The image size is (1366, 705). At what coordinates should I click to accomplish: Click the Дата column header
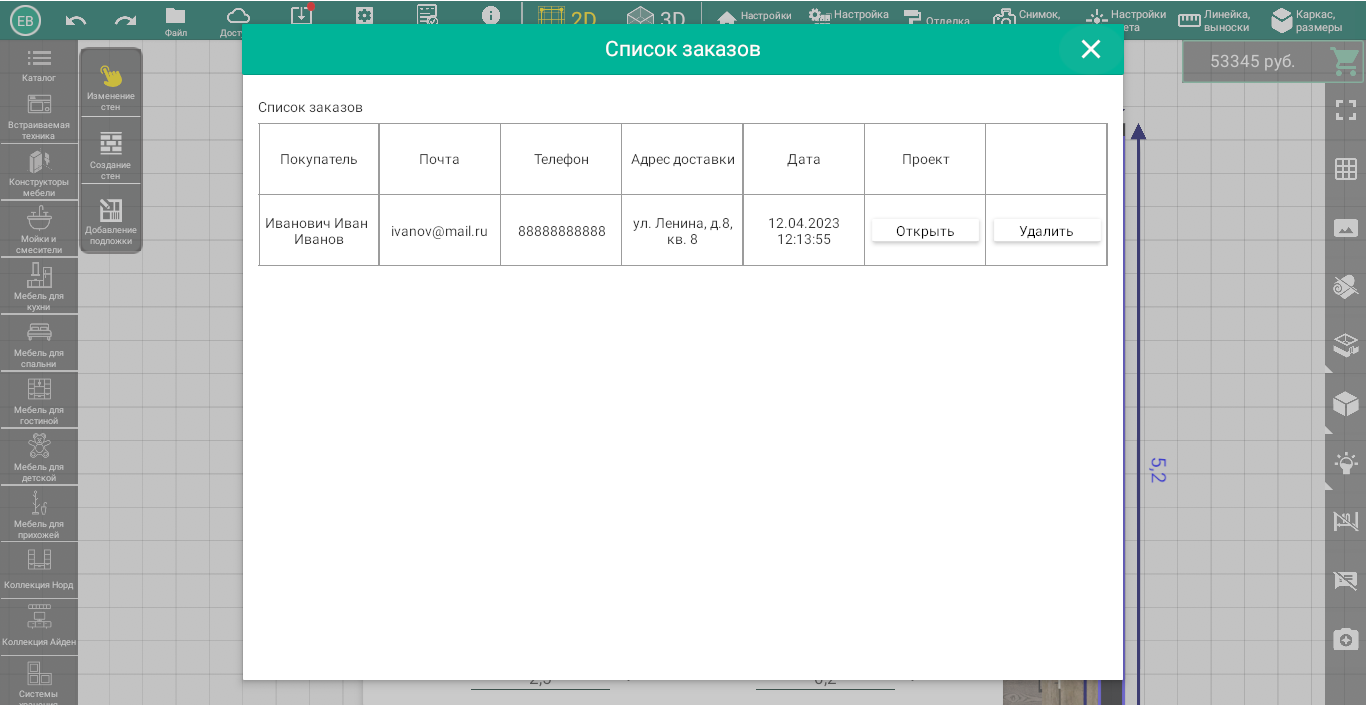[804, 159]
